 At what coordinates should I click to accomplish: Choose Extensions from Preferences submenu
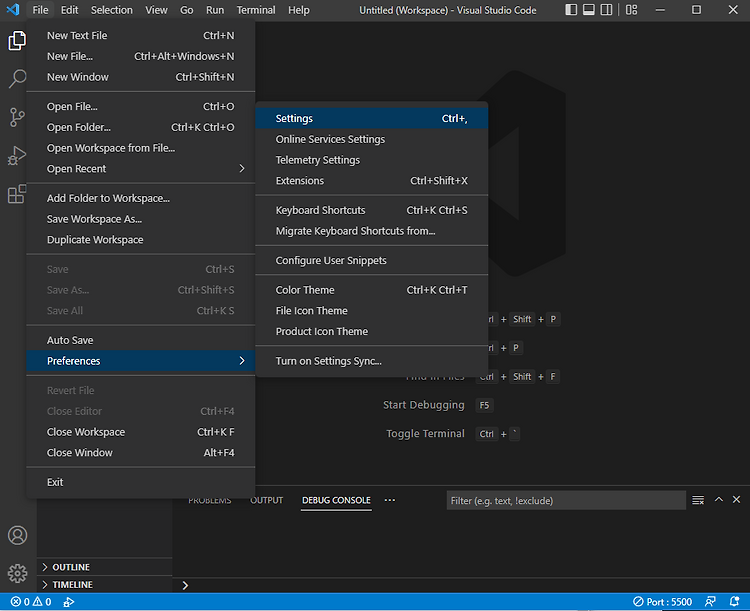pos(372,180)
